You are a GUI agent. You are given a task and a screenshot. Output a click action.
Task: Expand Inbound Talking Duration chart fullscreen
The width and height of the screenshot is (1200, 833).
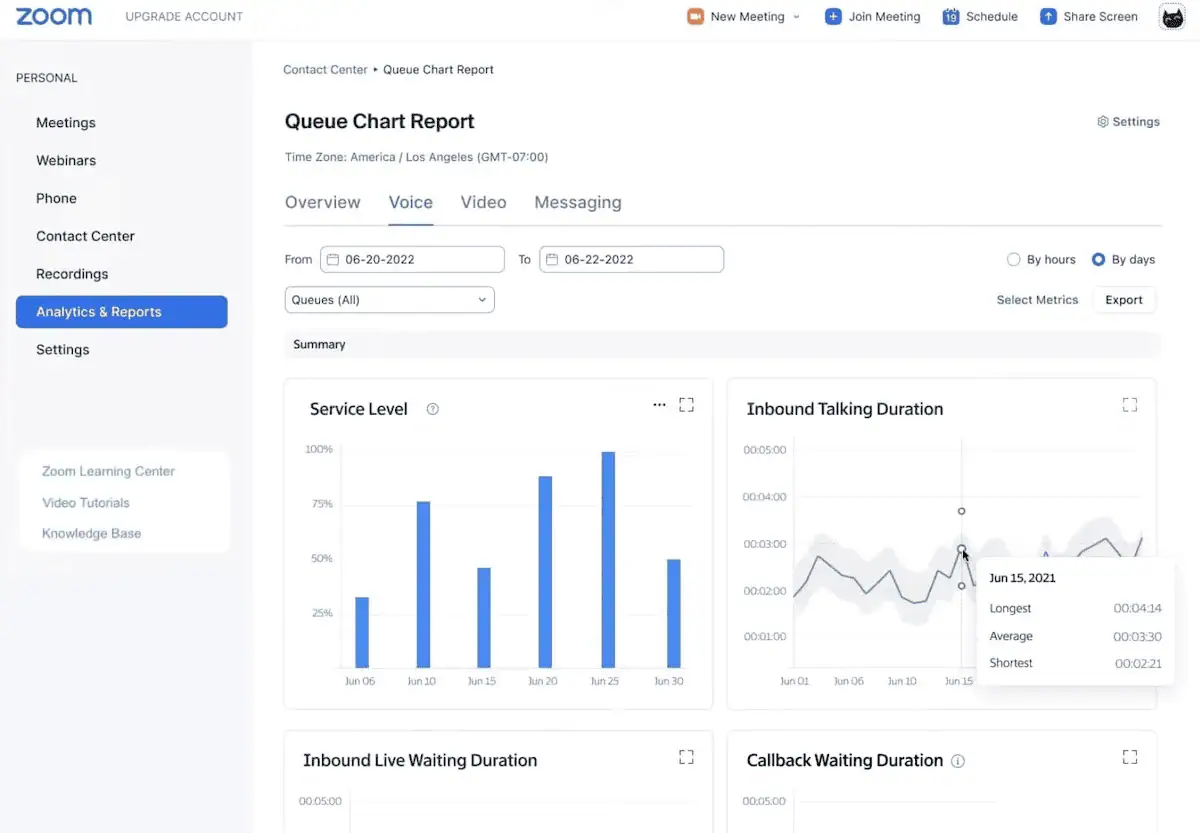point(1130,405)
